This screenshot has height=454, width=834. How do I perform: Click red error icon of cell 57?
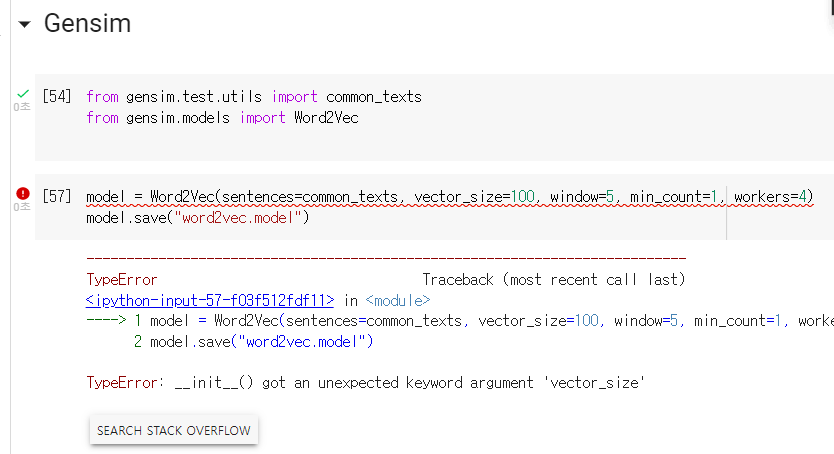pyautogui.click(x=23, y=194)
